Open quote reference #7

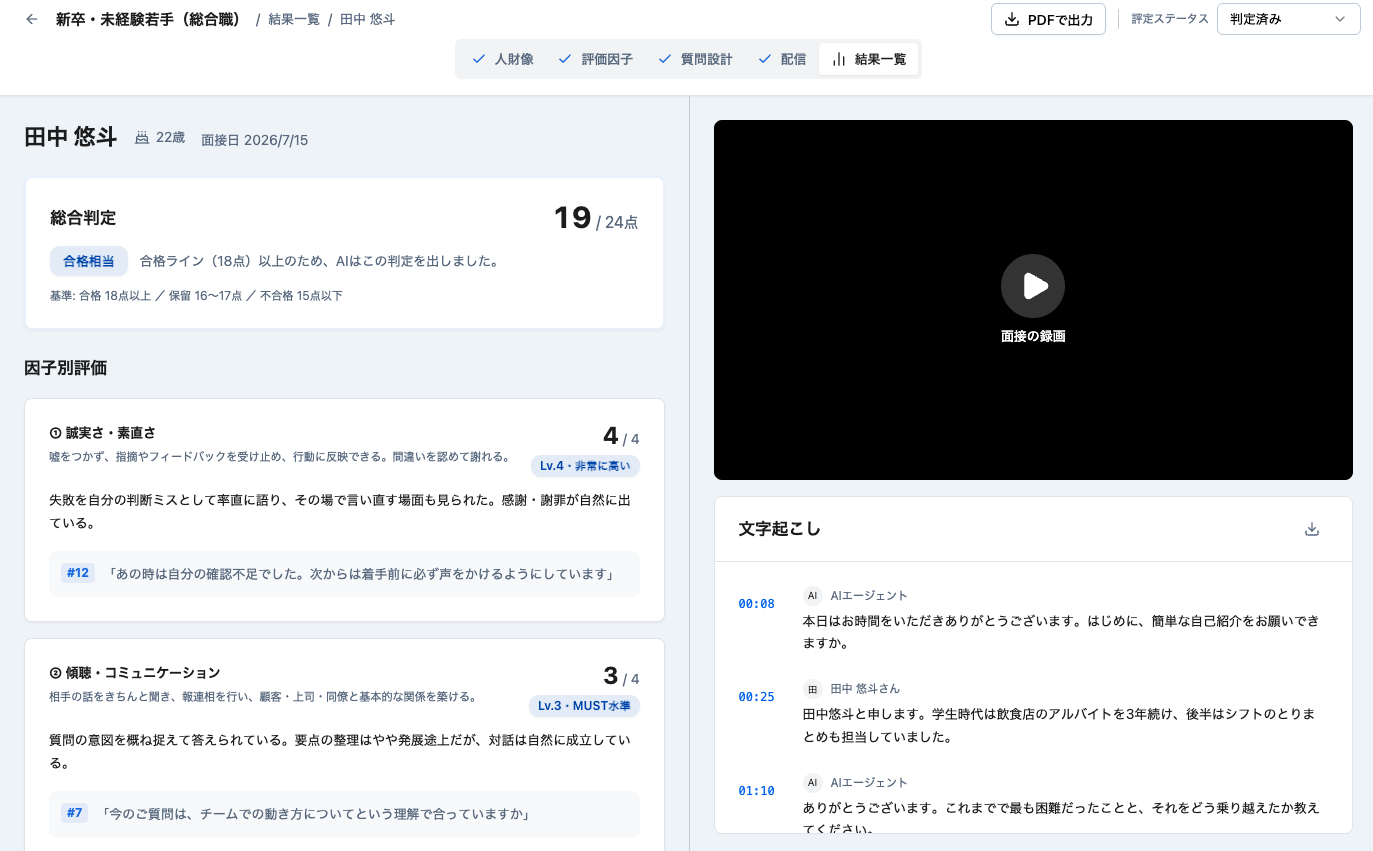point(75,813)
